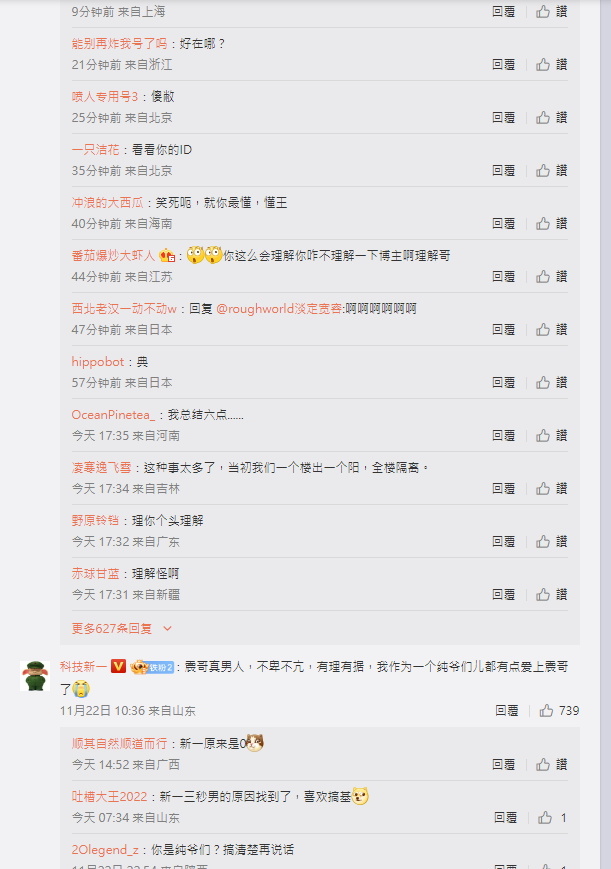
Task: Click username 凌寒逸飞雪
Action: click(x=101, y=468)
